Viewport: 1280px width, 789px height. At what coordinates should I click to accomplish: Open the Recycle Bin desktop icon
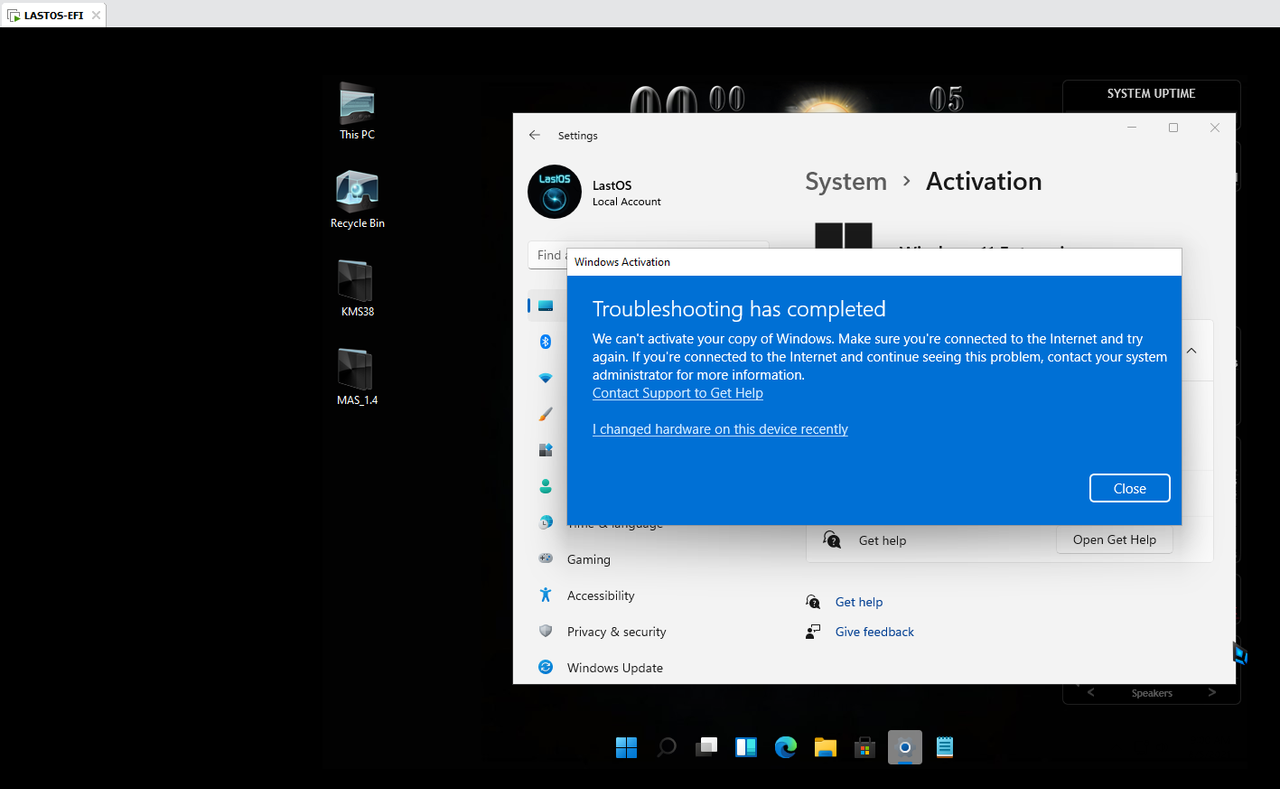357,198
